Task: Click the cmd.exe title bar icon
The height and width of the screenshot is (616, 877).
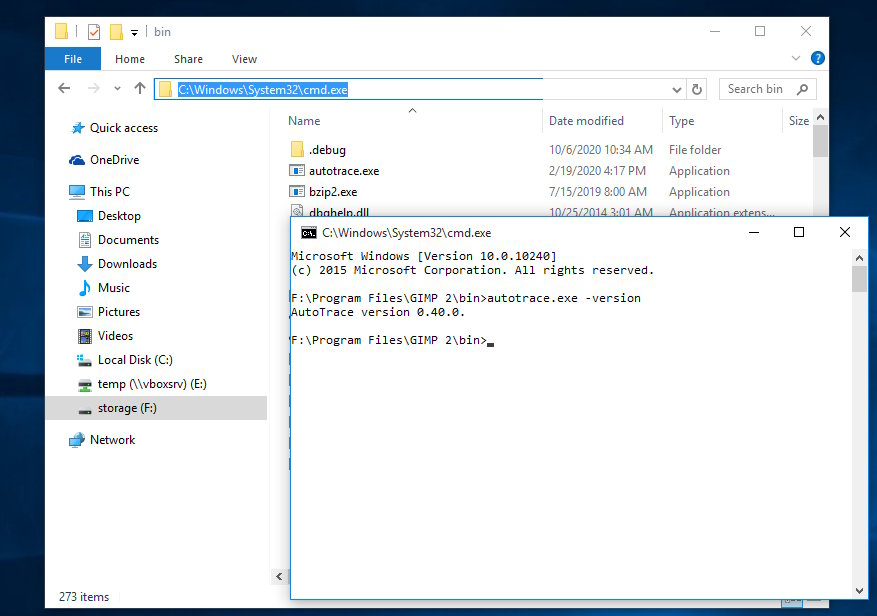Action: pos(309,233)
